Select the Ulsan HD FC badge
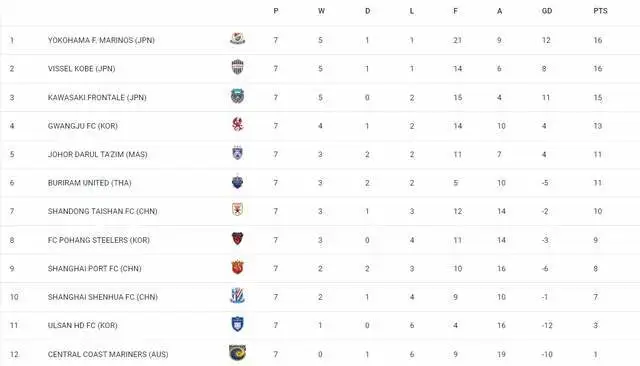640x366 pixels. tap(238, 324)
